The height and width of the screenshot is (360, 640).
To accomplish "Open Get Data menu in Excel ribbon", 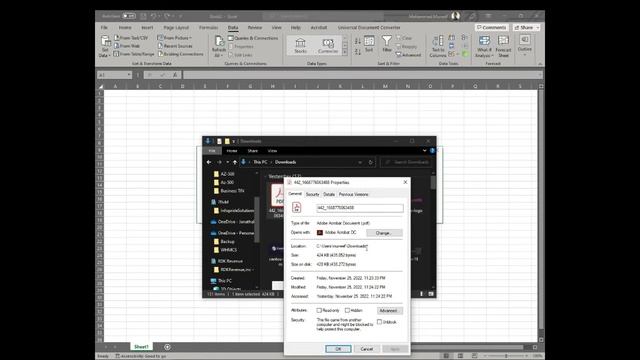I will point(105,46).
